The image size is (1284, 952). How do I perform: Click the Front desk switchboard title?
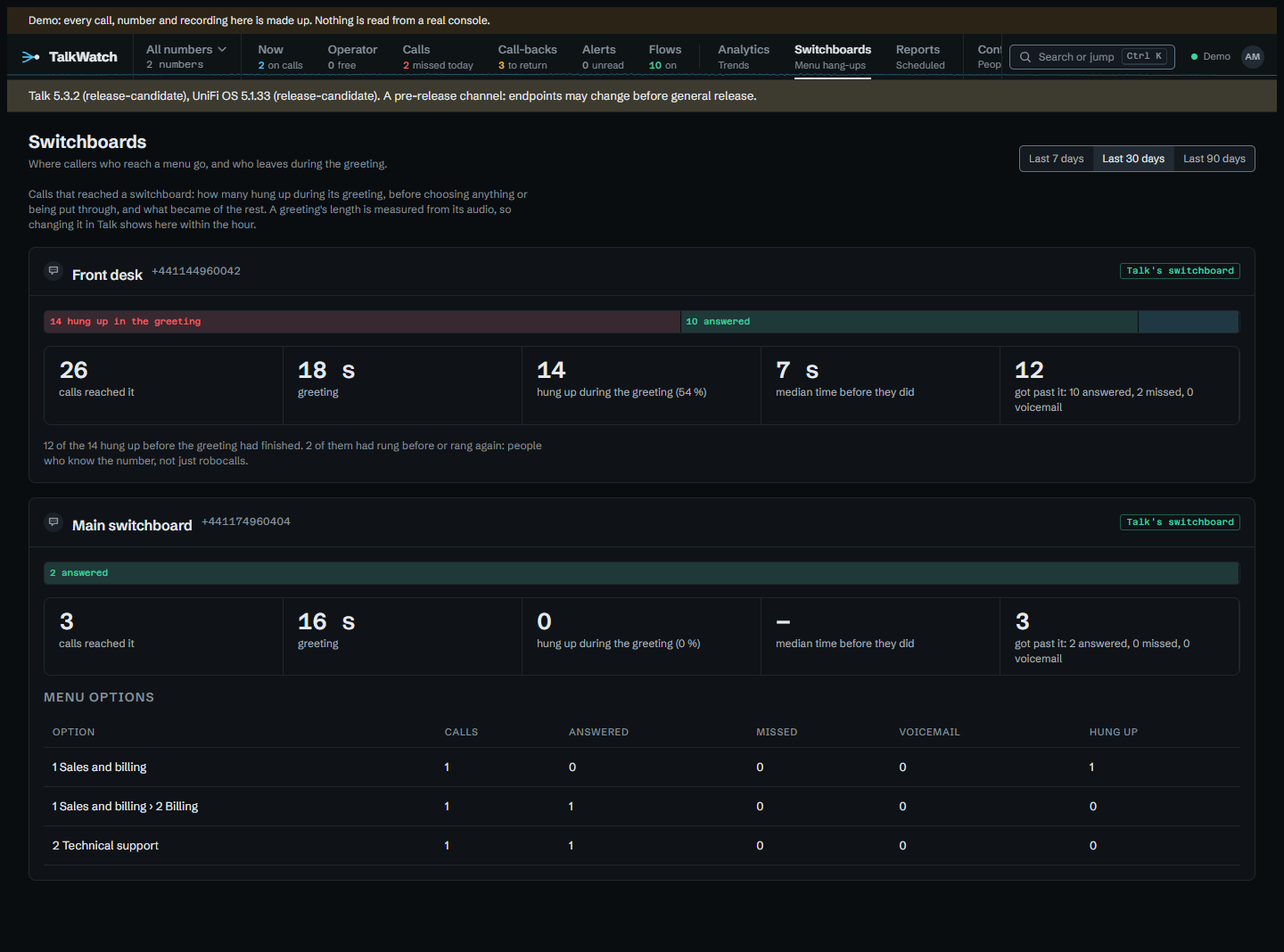(x=107, y=275)
